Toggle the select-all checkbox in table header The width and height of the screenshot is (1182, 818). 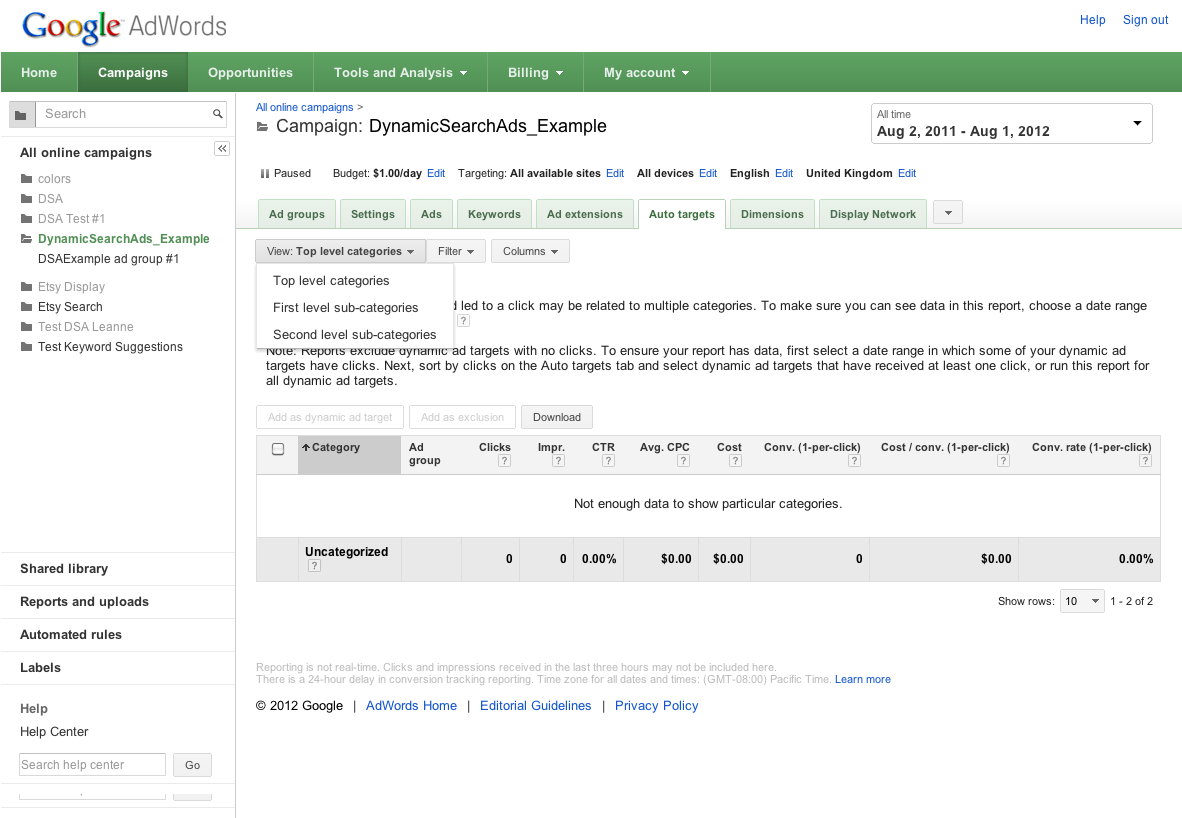point(278,449)
